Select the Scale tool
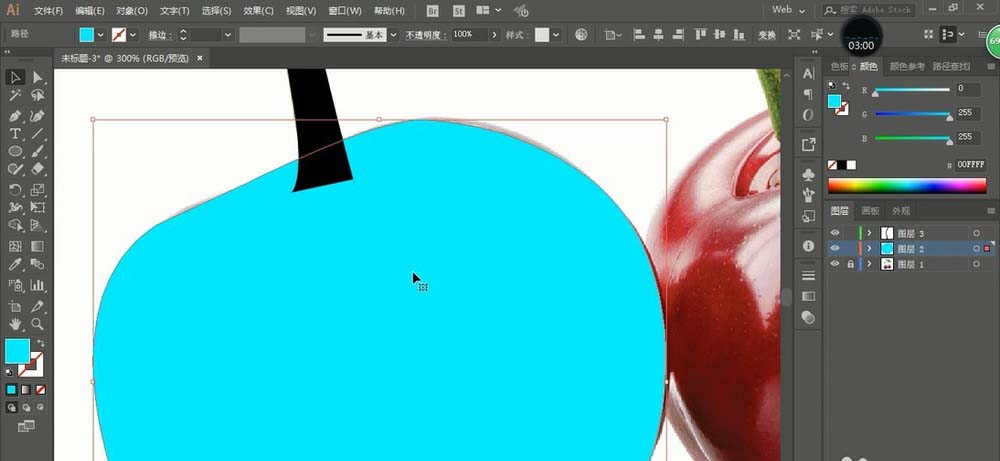 (38, 189)
